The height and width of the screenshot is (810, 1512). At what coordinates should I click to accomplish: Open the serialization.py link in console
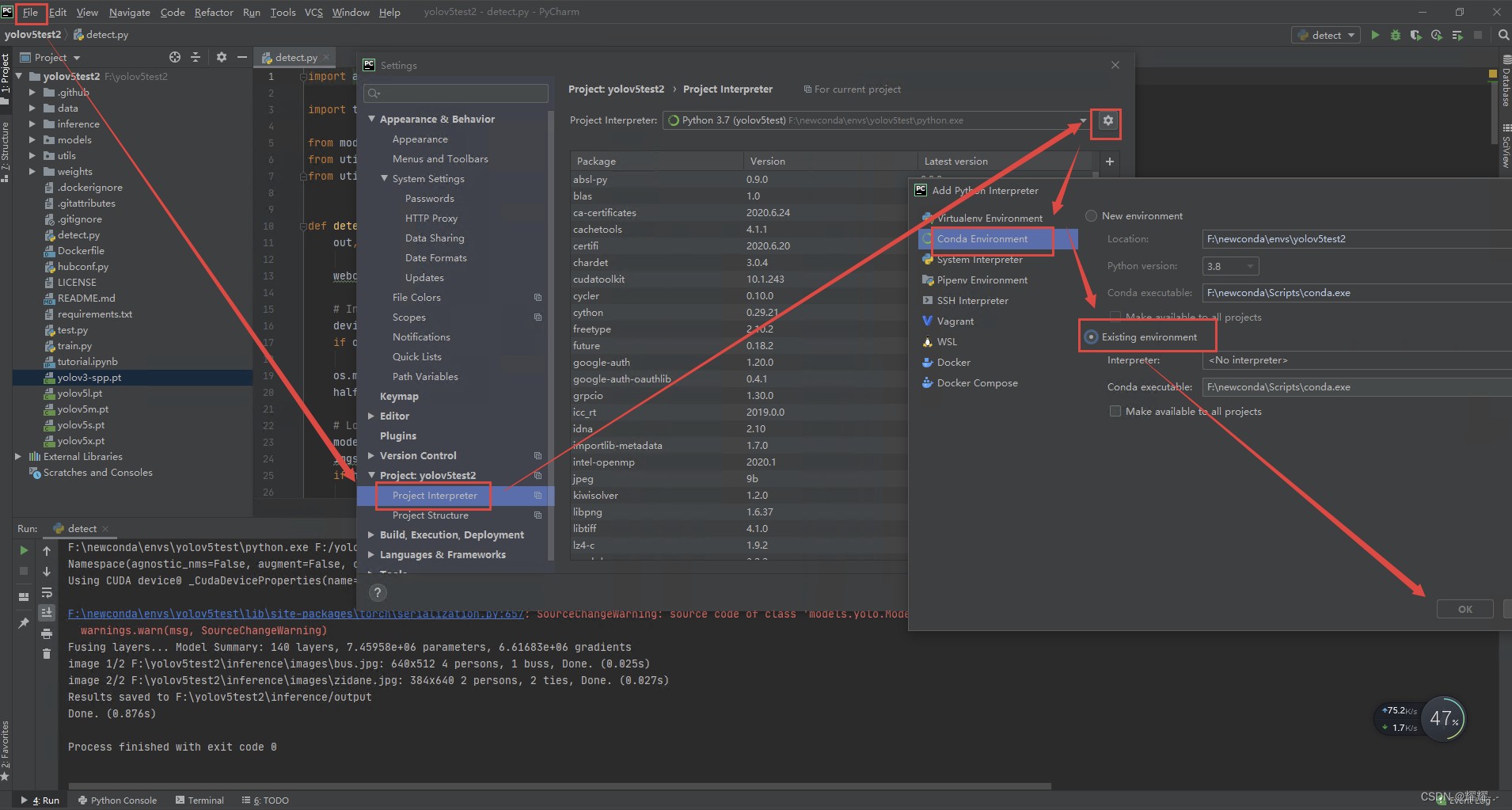pos(296,614)
